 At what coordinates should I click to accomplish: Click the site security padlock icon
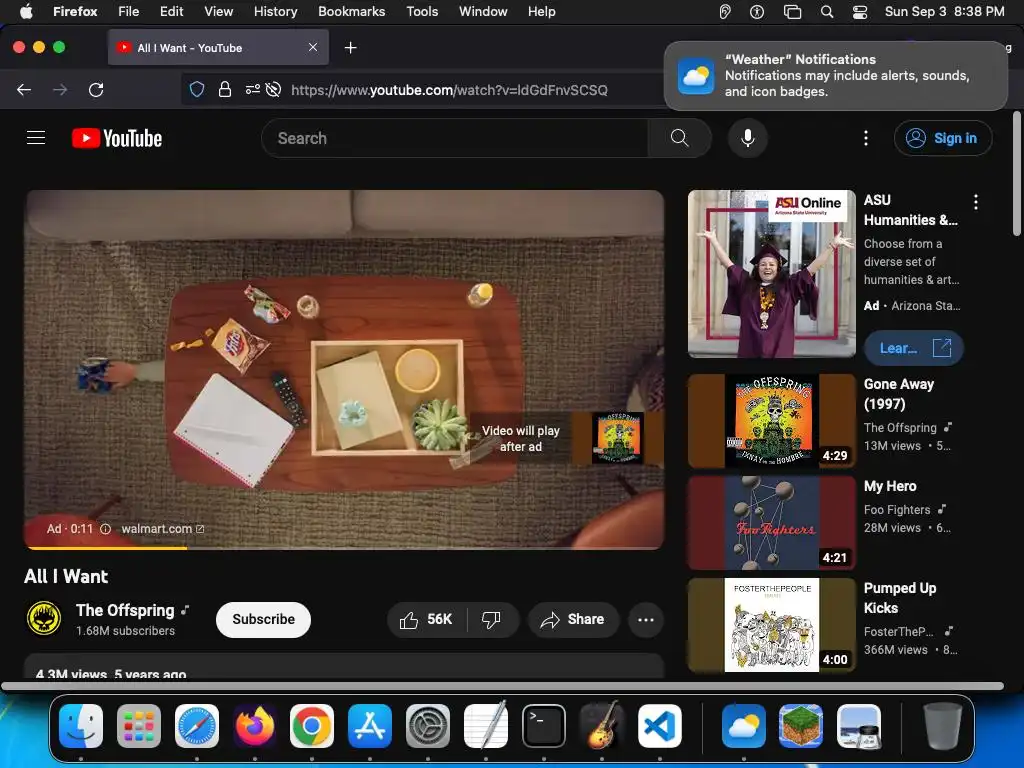click(x=225, y=89)
